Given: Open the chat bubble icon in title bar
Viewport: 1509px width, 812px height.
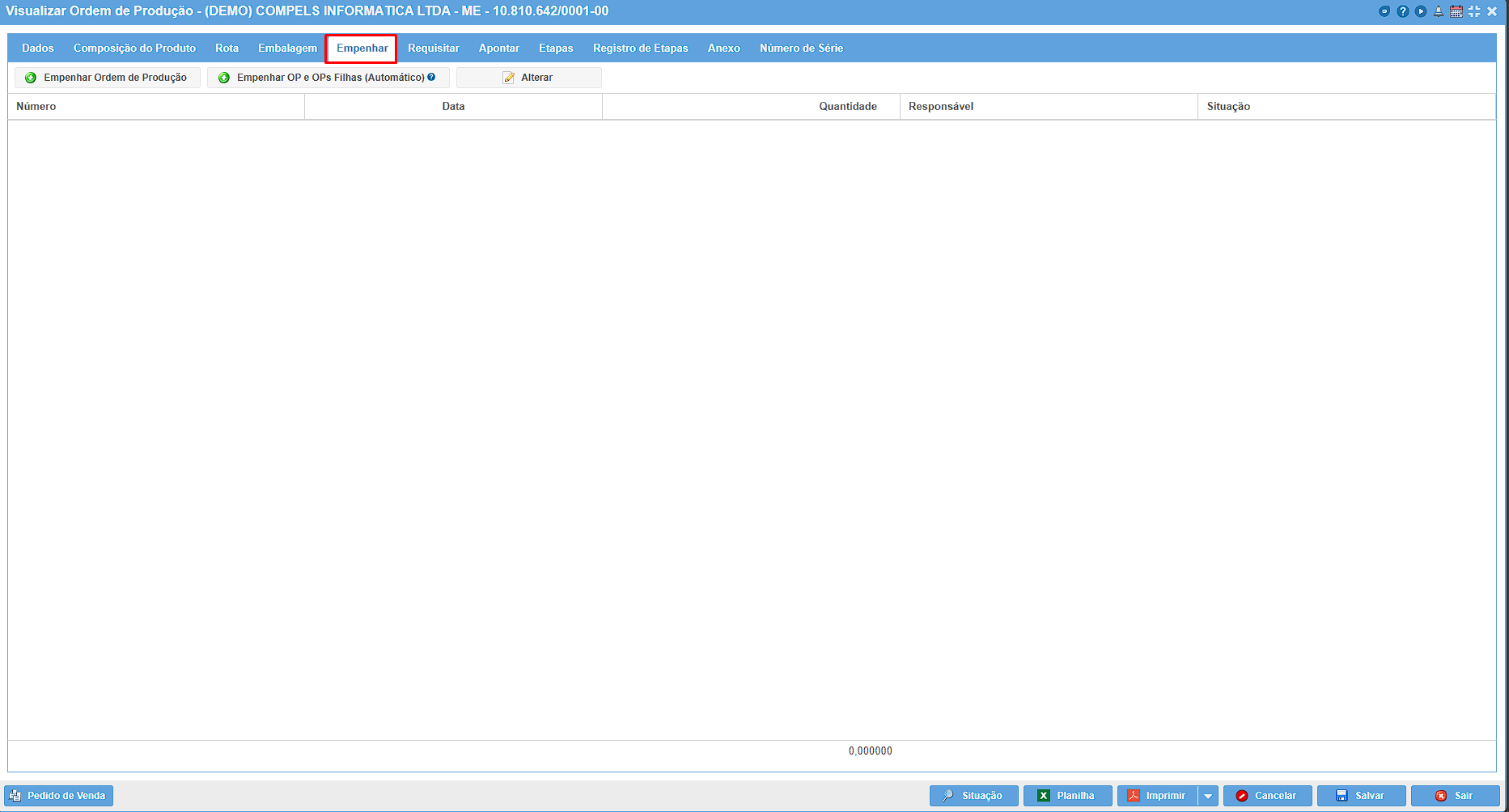Looking at the screenshot, I should tap(1384, 11).
